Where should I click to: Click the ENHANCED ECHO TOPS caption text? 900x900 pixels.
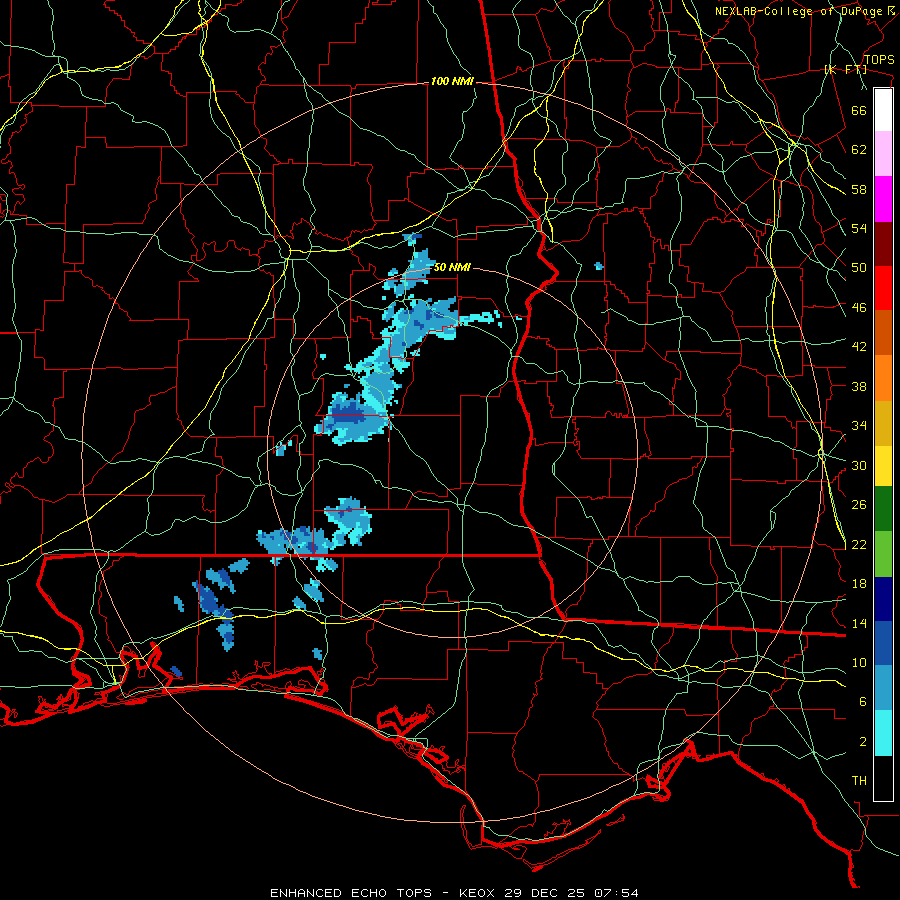pos(351,893)
